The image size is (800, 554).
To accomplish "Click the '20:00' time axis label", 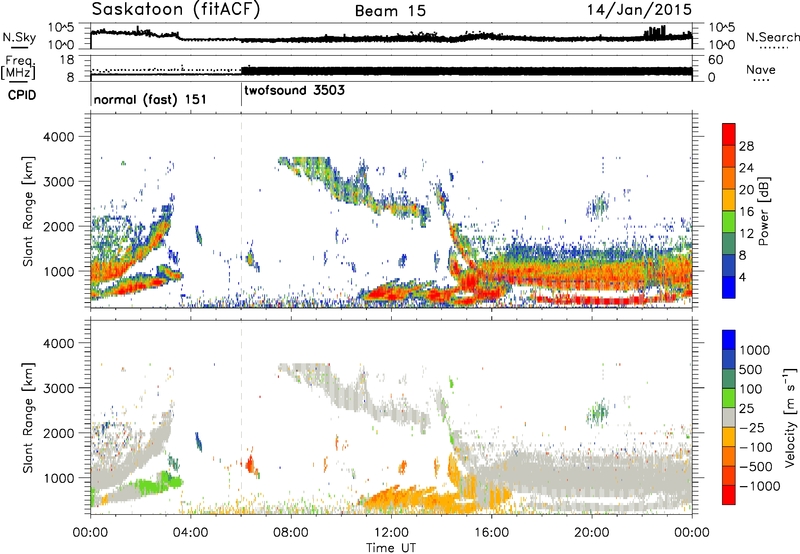I will click(591, 533).
